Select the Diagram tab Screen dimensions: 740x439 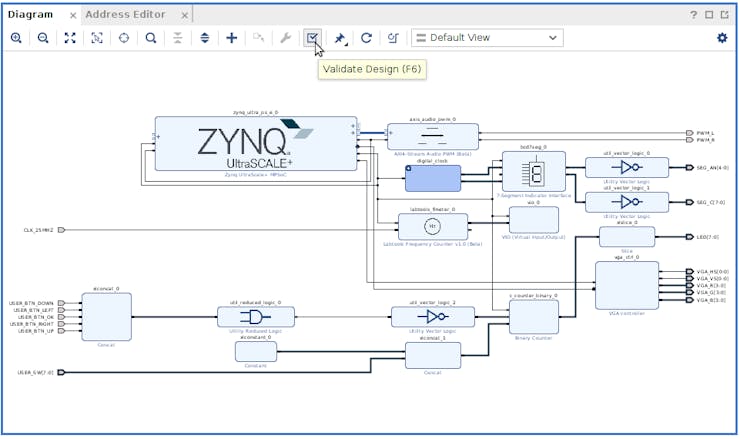pyautogui.click(x=33, y=15)
